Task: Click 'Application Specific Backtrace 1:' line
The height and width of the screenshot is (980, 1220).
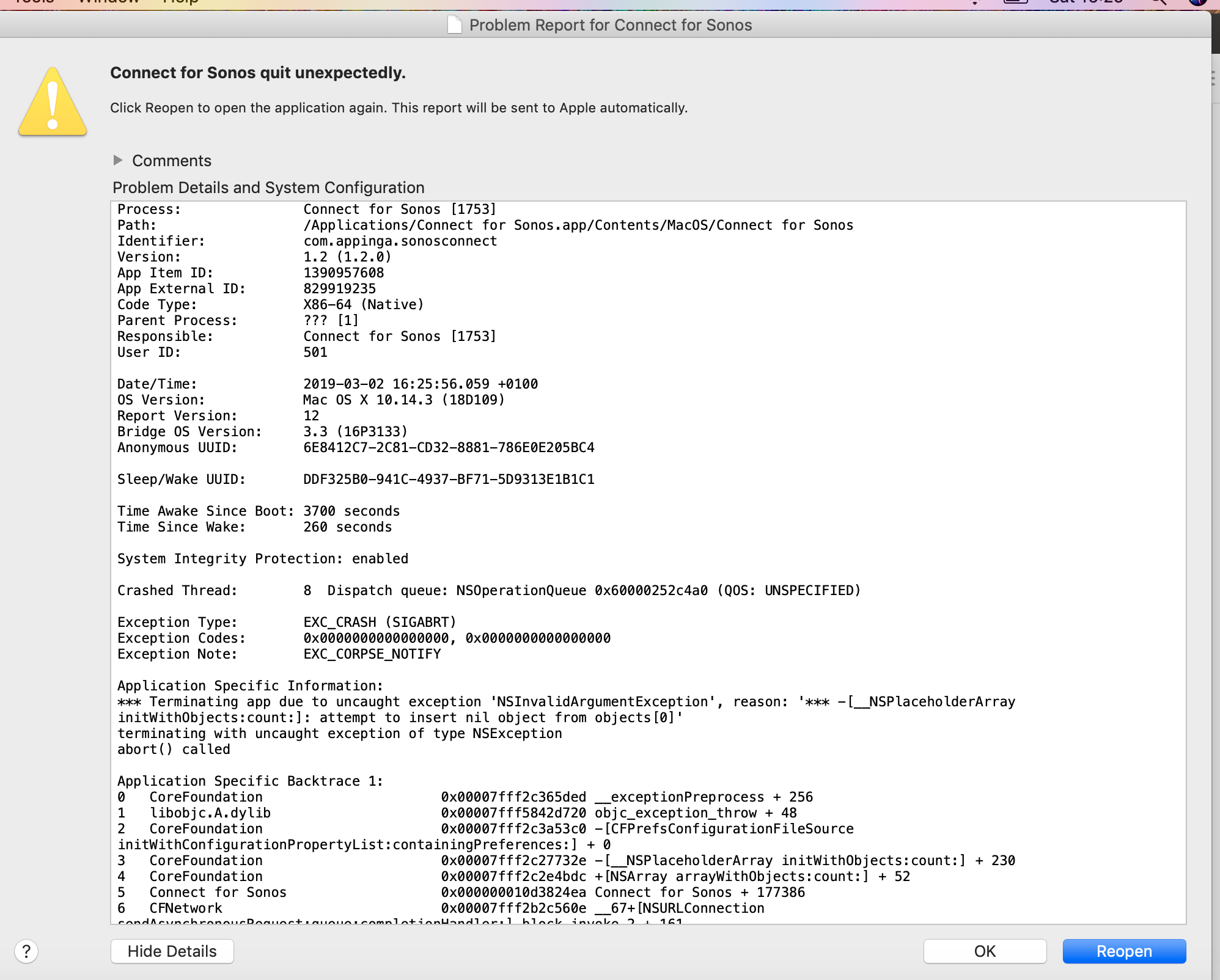Action: [251, 781]
